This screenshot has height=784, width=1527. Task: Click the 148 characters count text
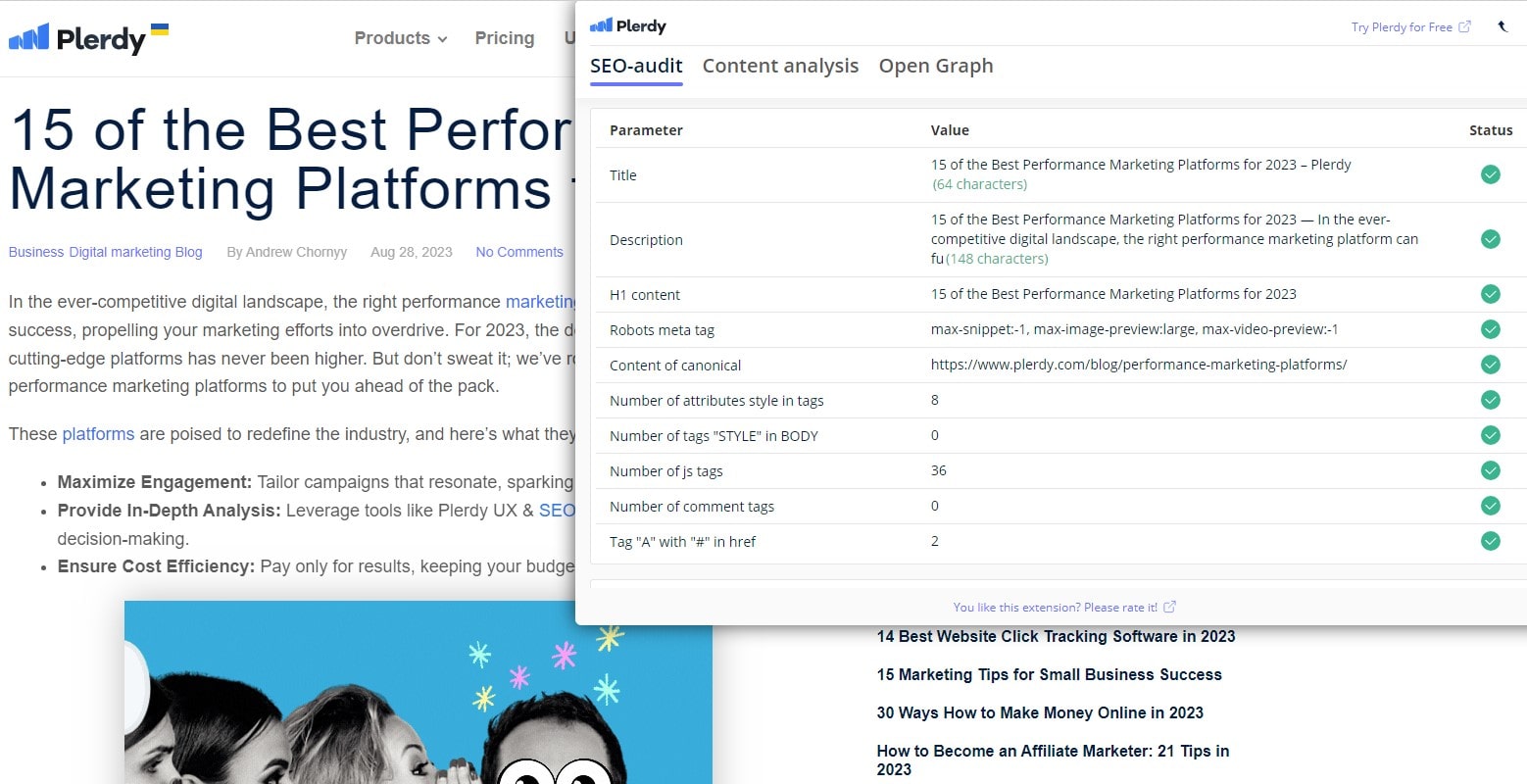click(997, 259)
